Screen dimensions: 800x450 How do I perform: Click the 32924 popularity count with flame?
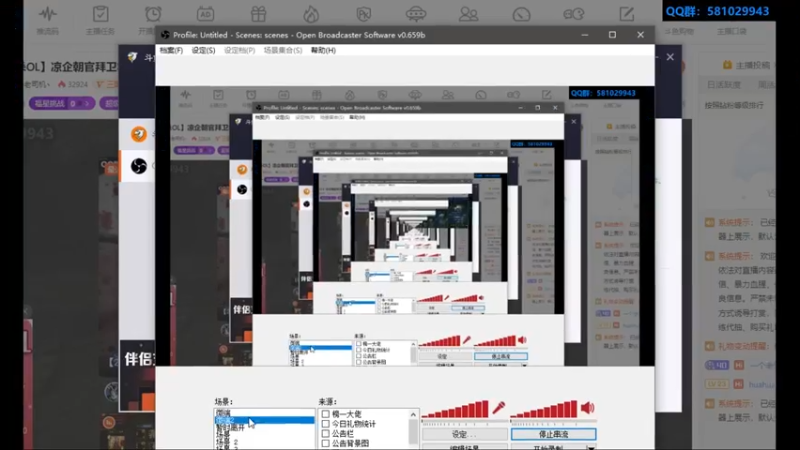(72, 84)
